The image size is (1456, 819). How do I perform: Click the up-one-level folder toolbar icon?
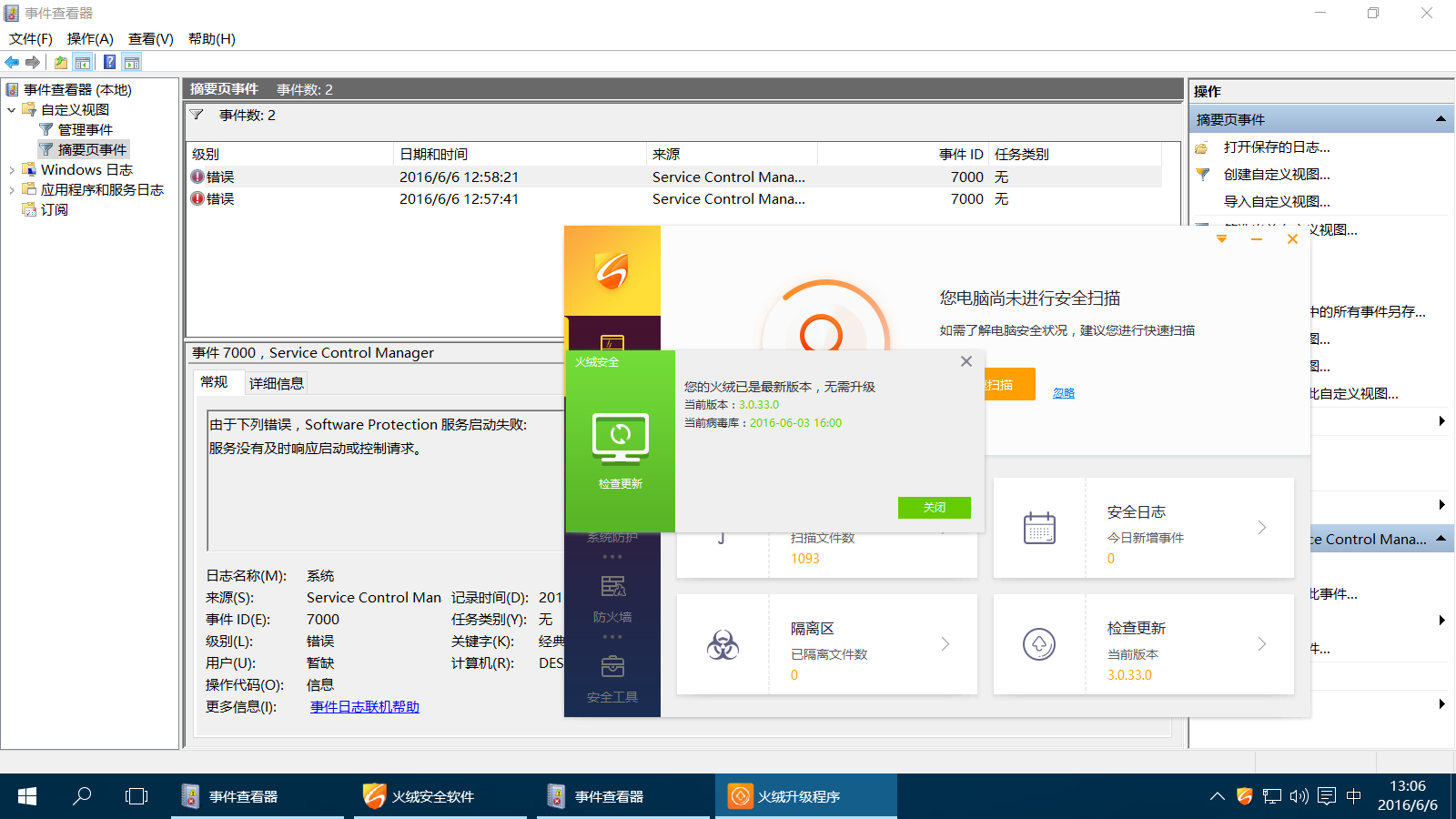coord(60,62)
